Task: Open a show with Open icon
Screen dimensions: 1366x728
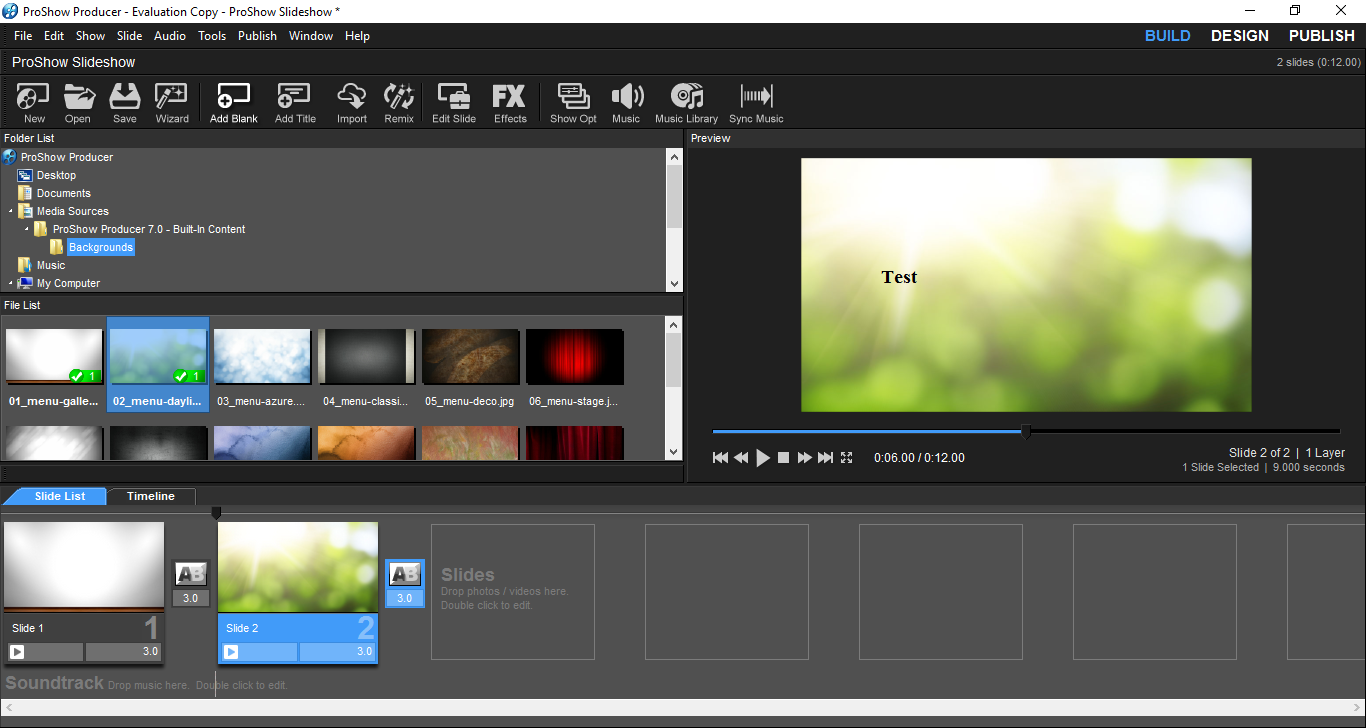Action: (x=78, y=103)
